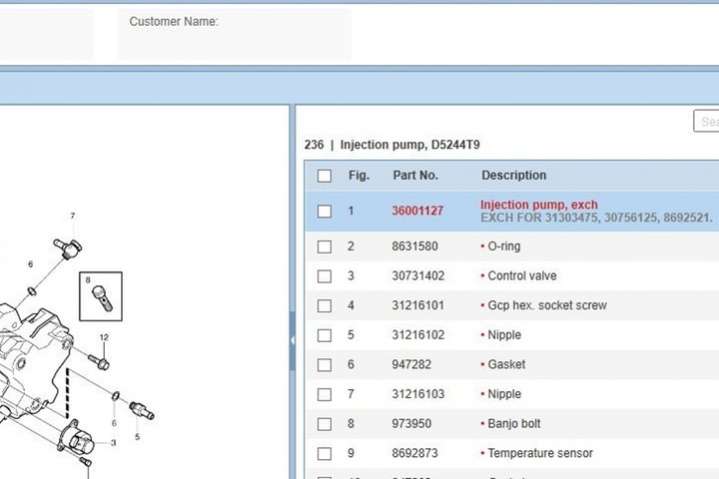This screenshot has width=719, height=479.
Task: Select checkbox for Control valve 30731402
Action: coord(324,276)
